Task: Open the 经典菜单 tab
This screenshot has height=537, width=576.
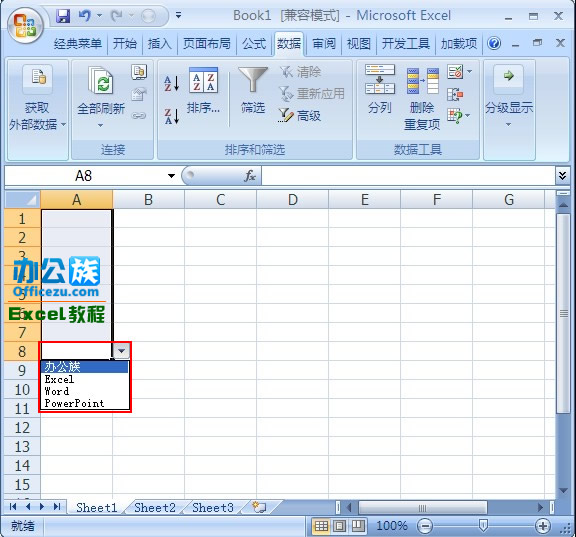Action: (78, 44)
